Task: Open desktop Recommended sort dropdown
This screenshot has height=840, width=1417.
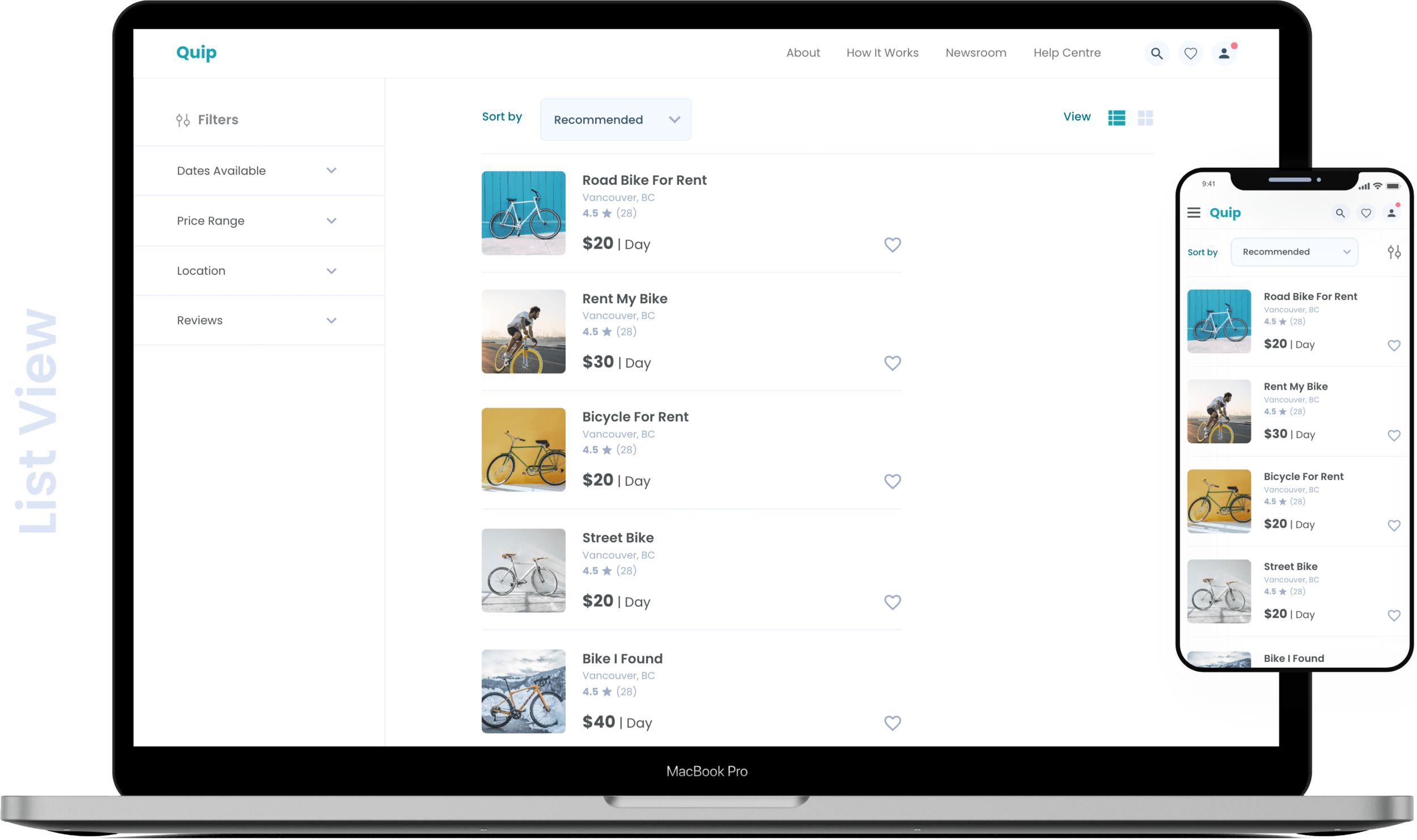Action: point(616,120)
